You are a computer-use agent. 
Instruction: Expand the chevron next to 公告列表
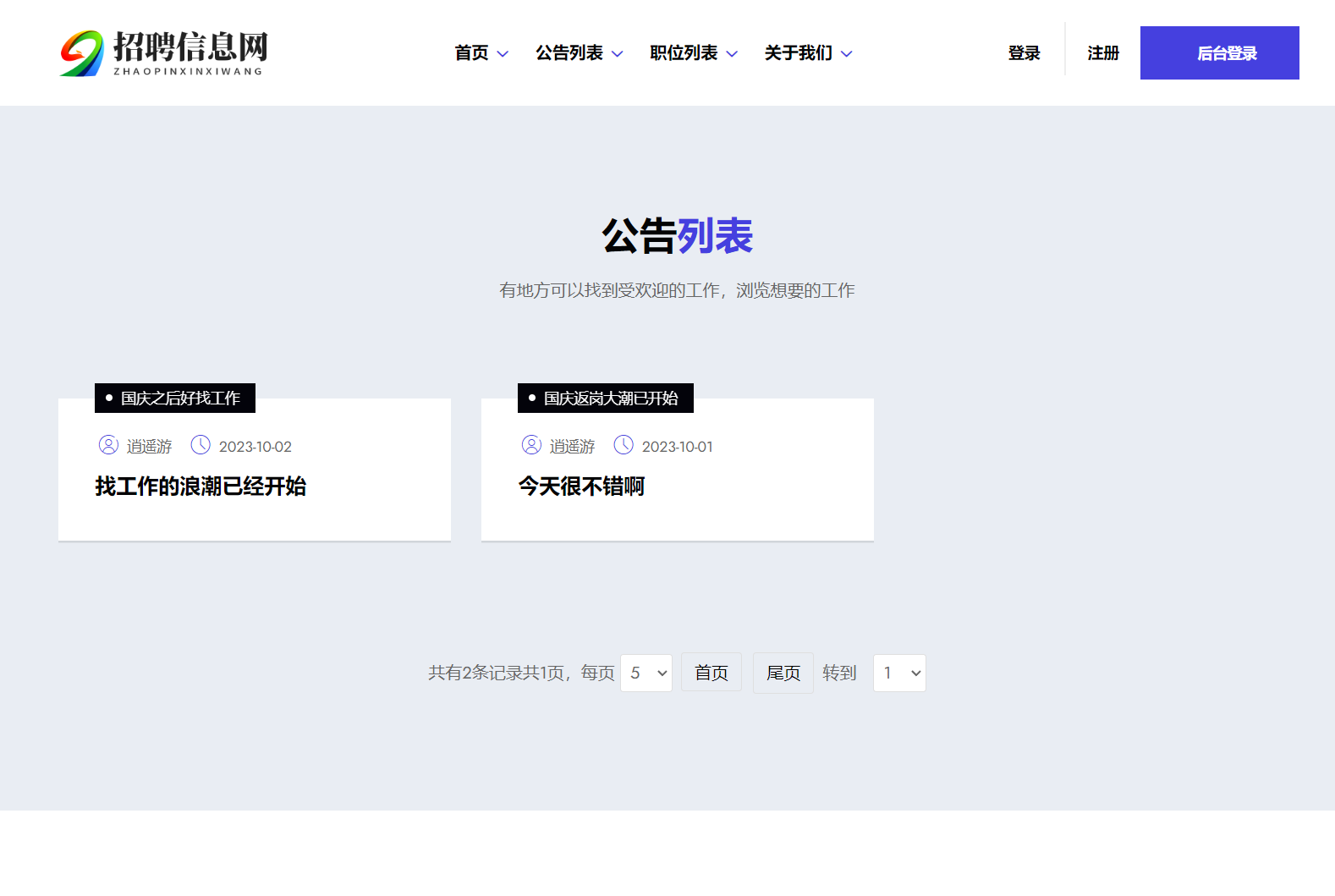click(618, 54)
